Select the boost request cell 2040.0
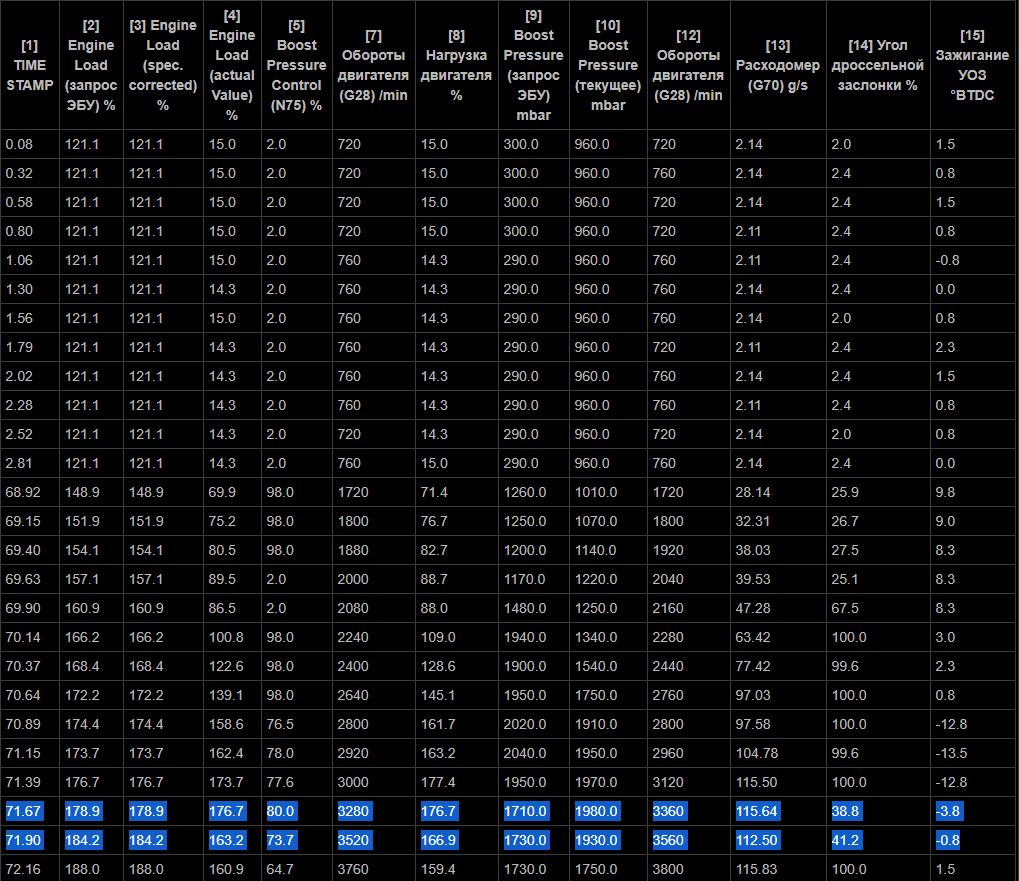1019x881 pixels. tap(531, 753)
